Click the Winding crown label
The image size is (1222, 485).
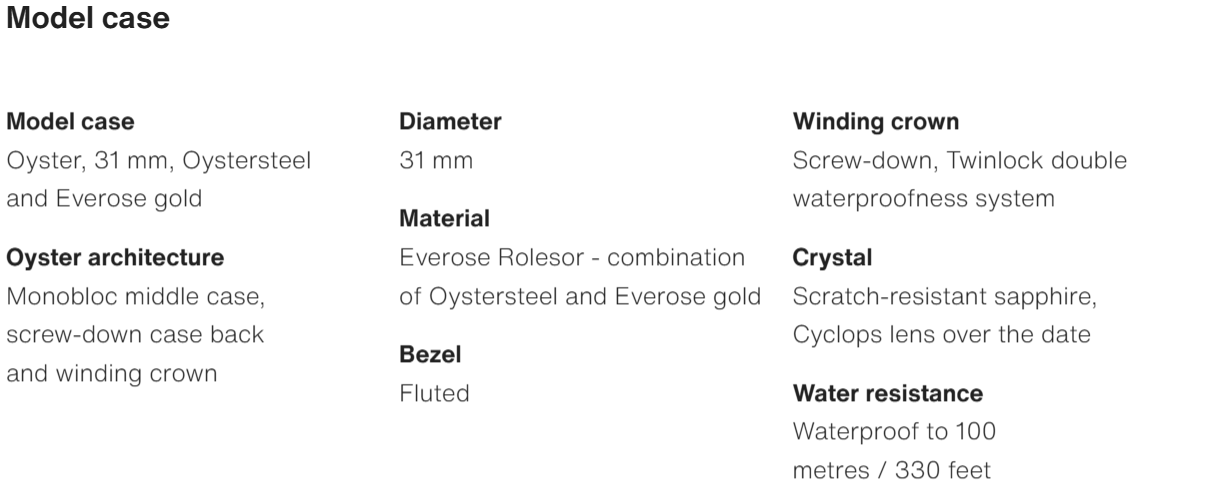876,122
